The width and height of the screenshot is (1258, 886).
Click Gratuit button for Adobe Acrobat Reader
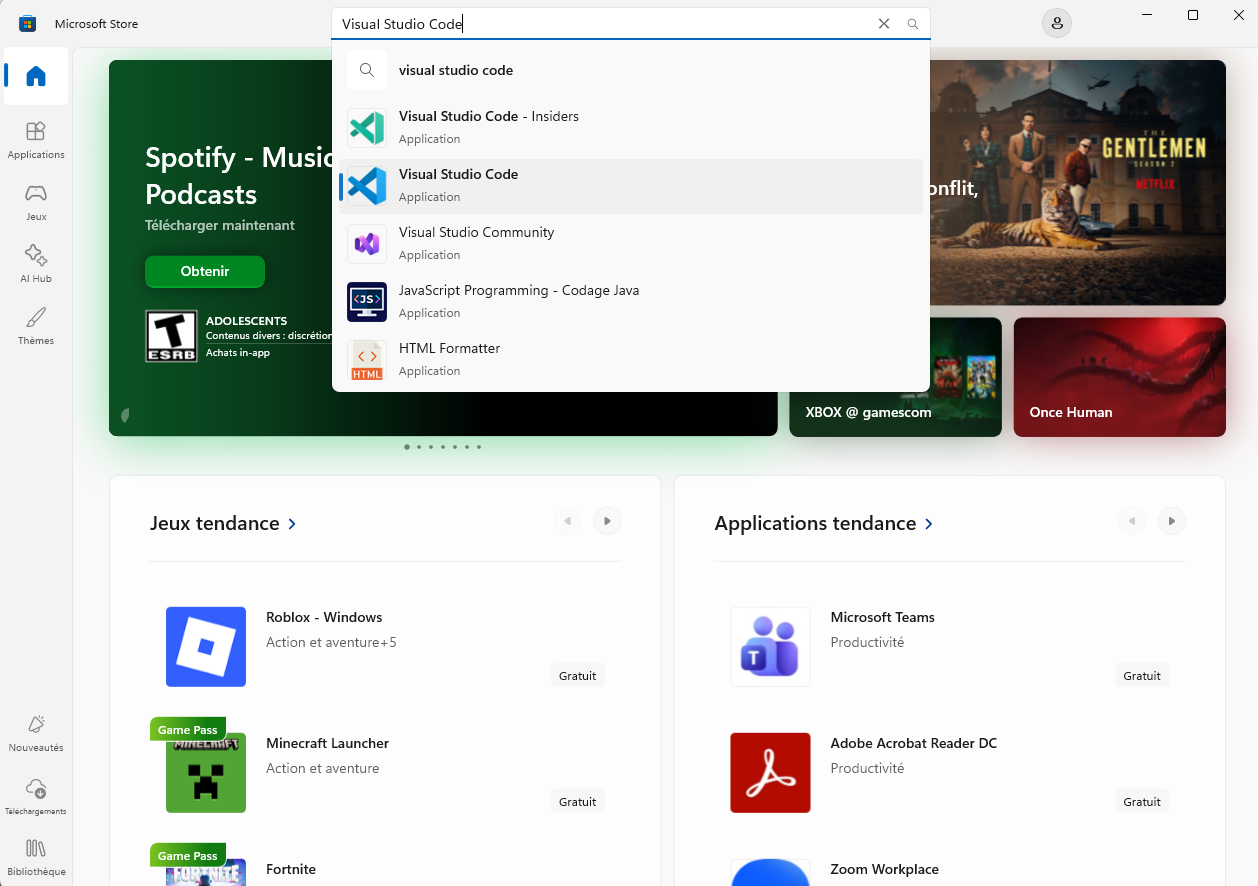coord(1142,802)
